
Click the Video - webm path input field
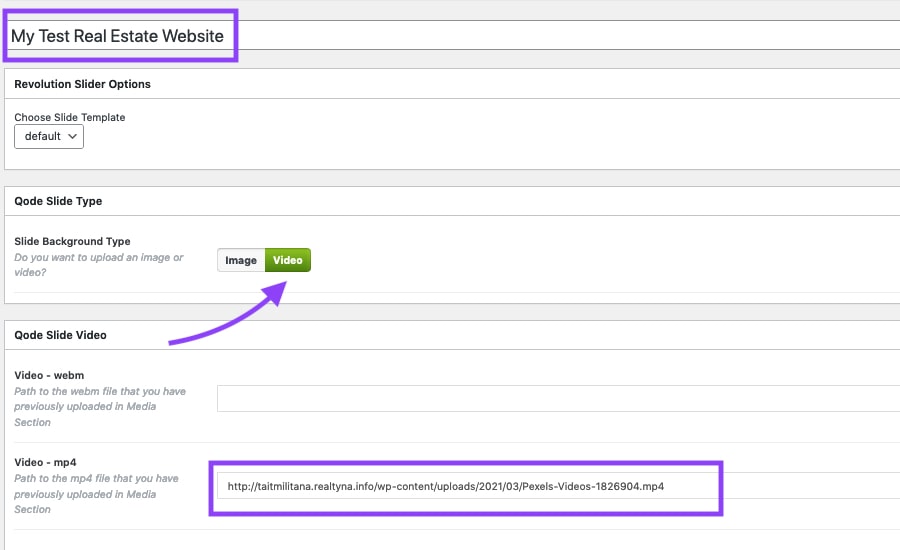(x=558, y=398)
